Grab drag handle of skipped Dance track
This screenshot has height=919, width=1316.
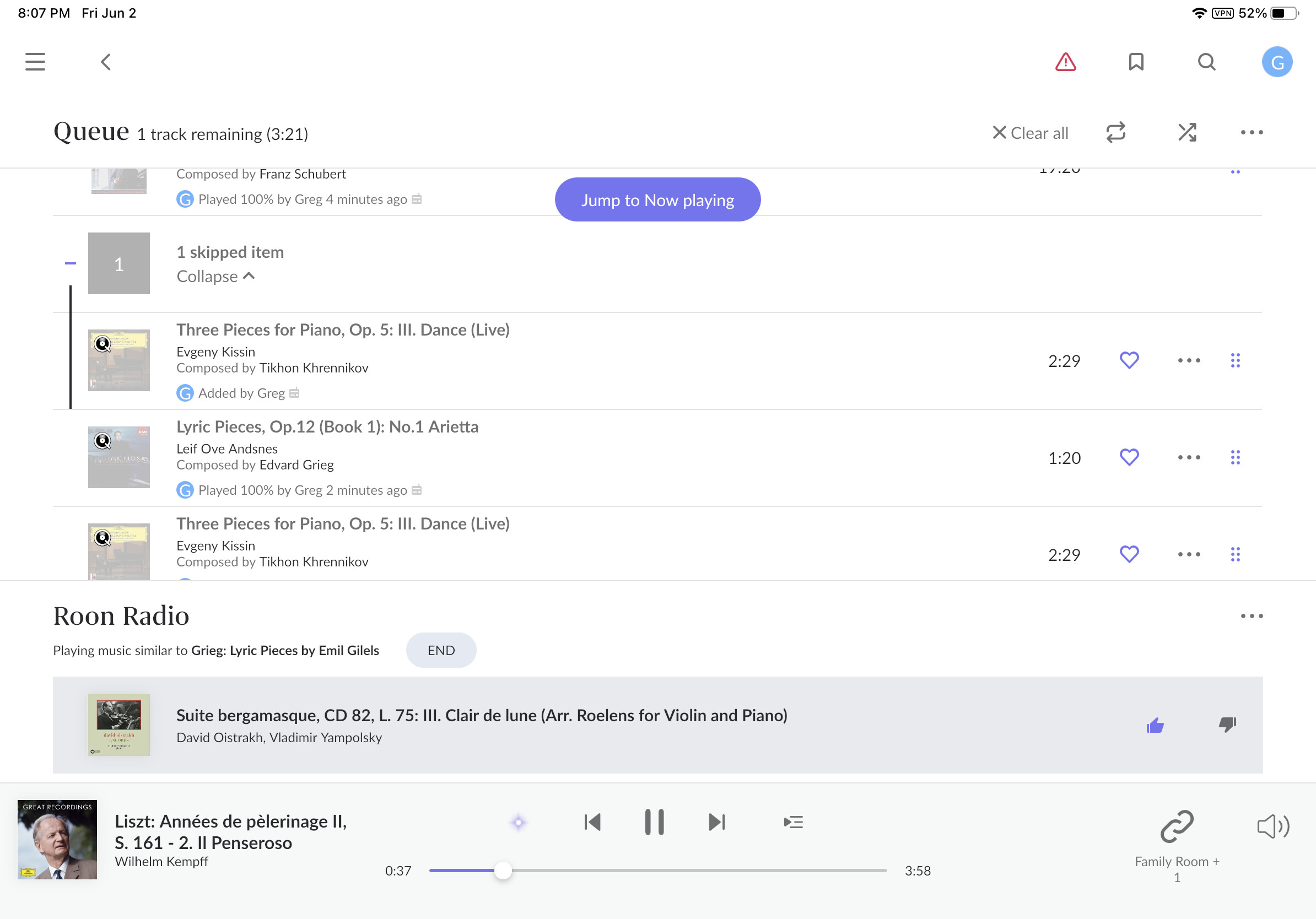1235,360
